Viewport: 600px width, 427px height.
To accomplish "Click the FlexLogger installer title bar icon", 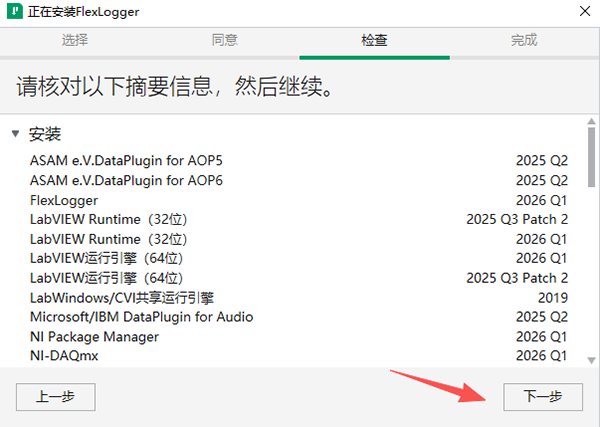I will 15,11.
